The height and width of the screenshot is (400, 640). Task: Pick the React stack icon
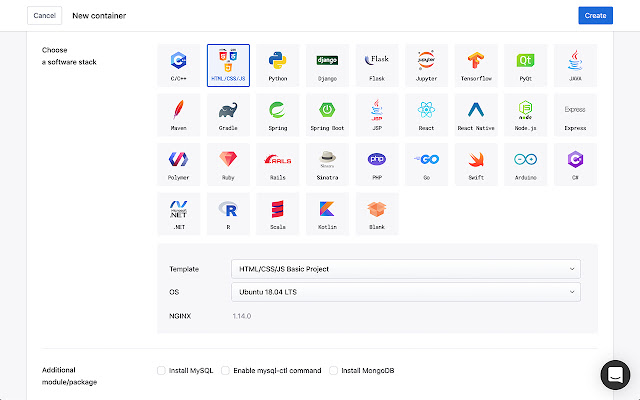(x=427, y=115)
